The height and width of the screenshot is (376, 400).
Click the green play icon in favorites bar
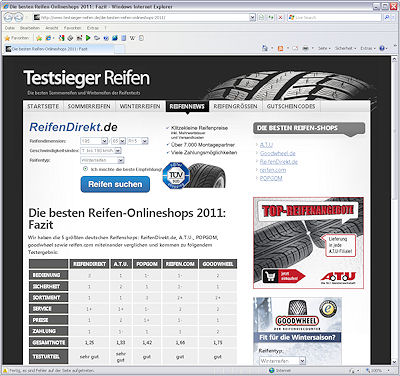[x=88, y=38]
